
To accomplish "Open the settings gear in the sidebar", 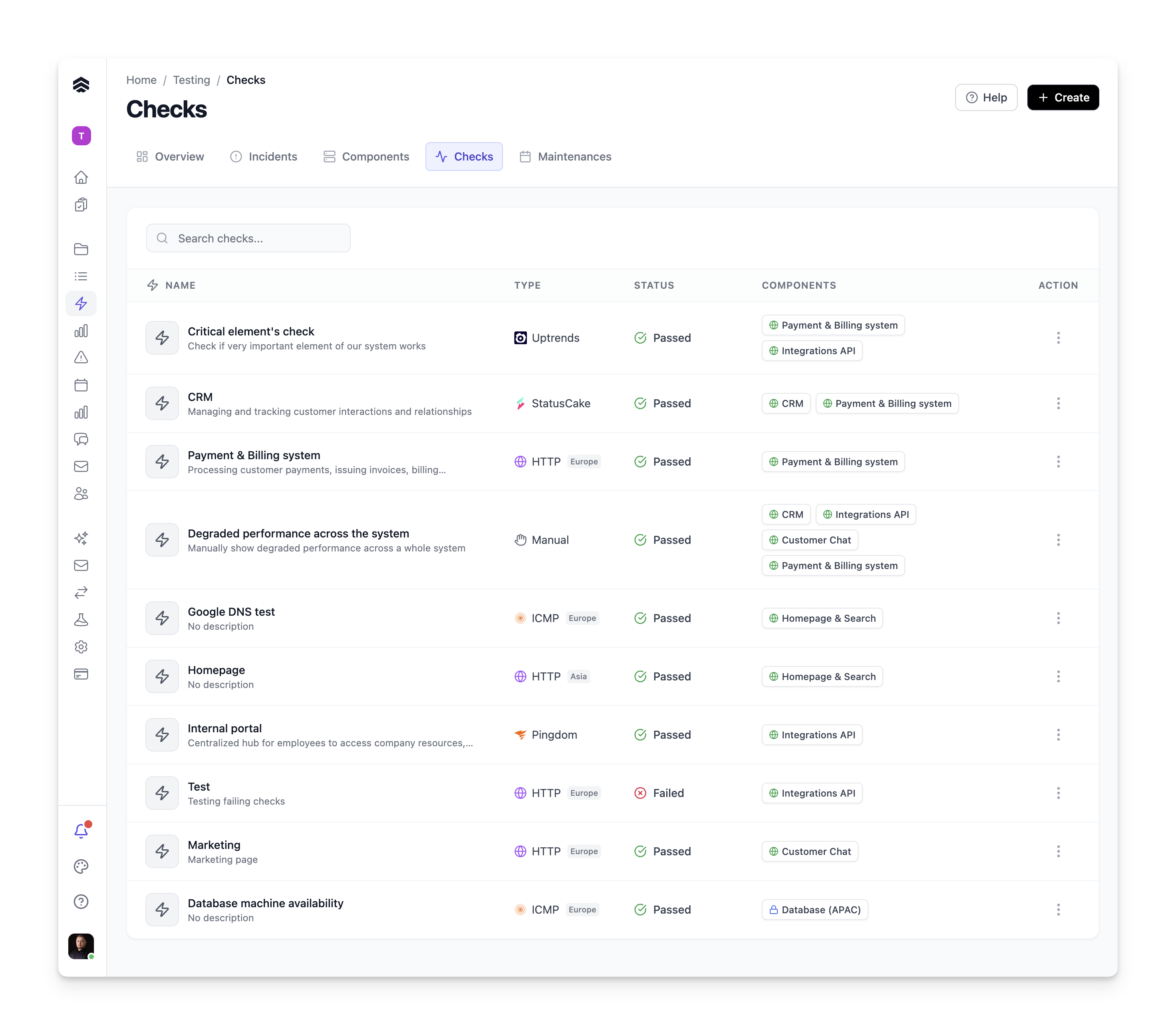I will click(x=81, y=647).
